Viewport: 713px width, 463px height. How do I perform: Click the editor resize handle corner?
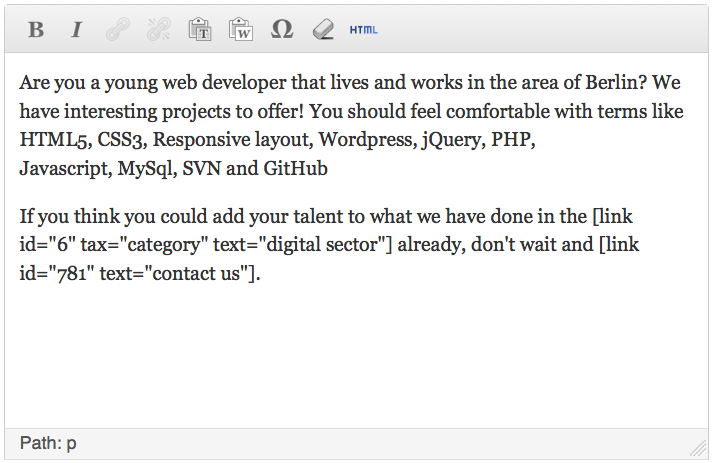click(698, 448)
